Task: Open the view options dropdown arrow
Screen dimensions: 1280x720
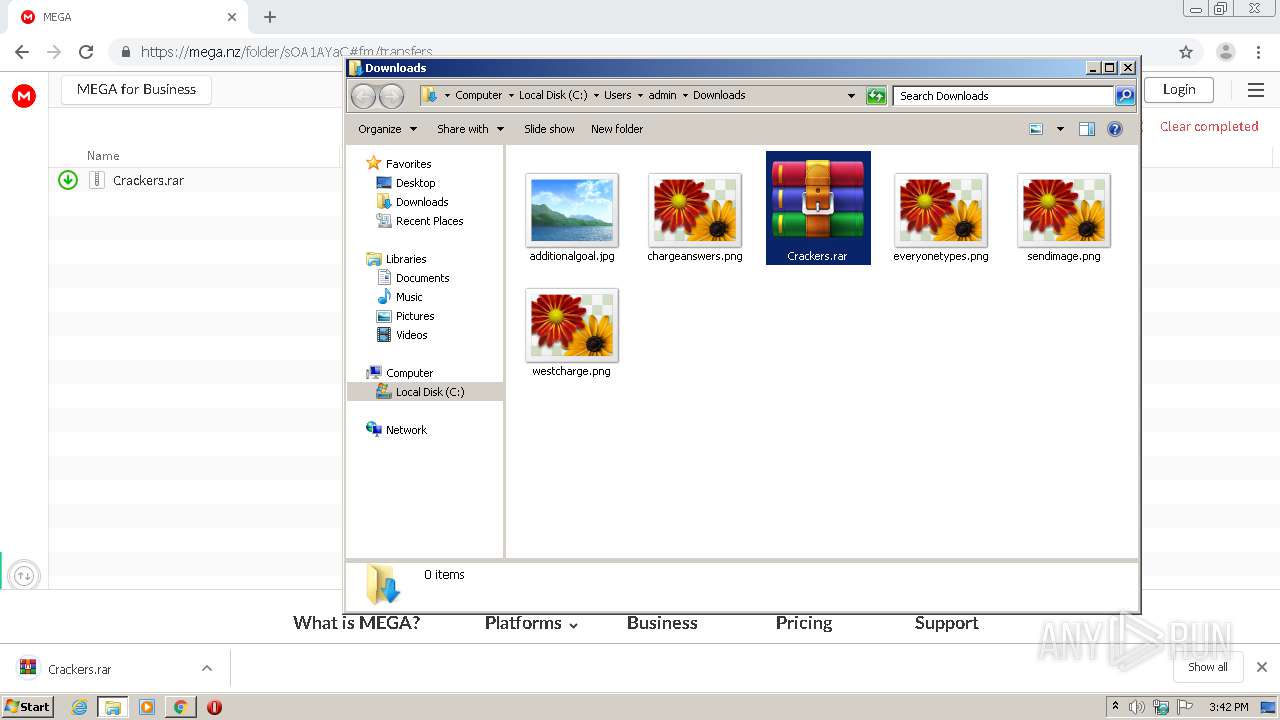Action: (1060, 129)
